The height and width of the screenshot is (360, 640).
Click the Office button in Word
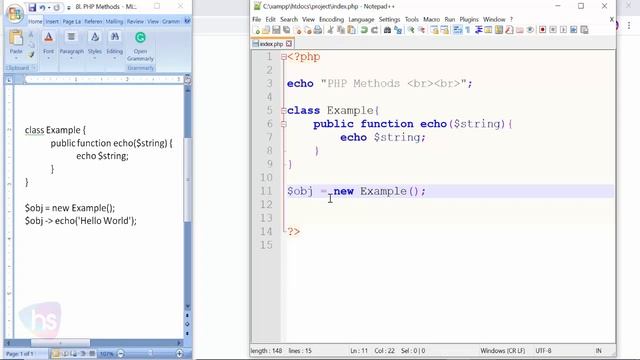(15, 13)
